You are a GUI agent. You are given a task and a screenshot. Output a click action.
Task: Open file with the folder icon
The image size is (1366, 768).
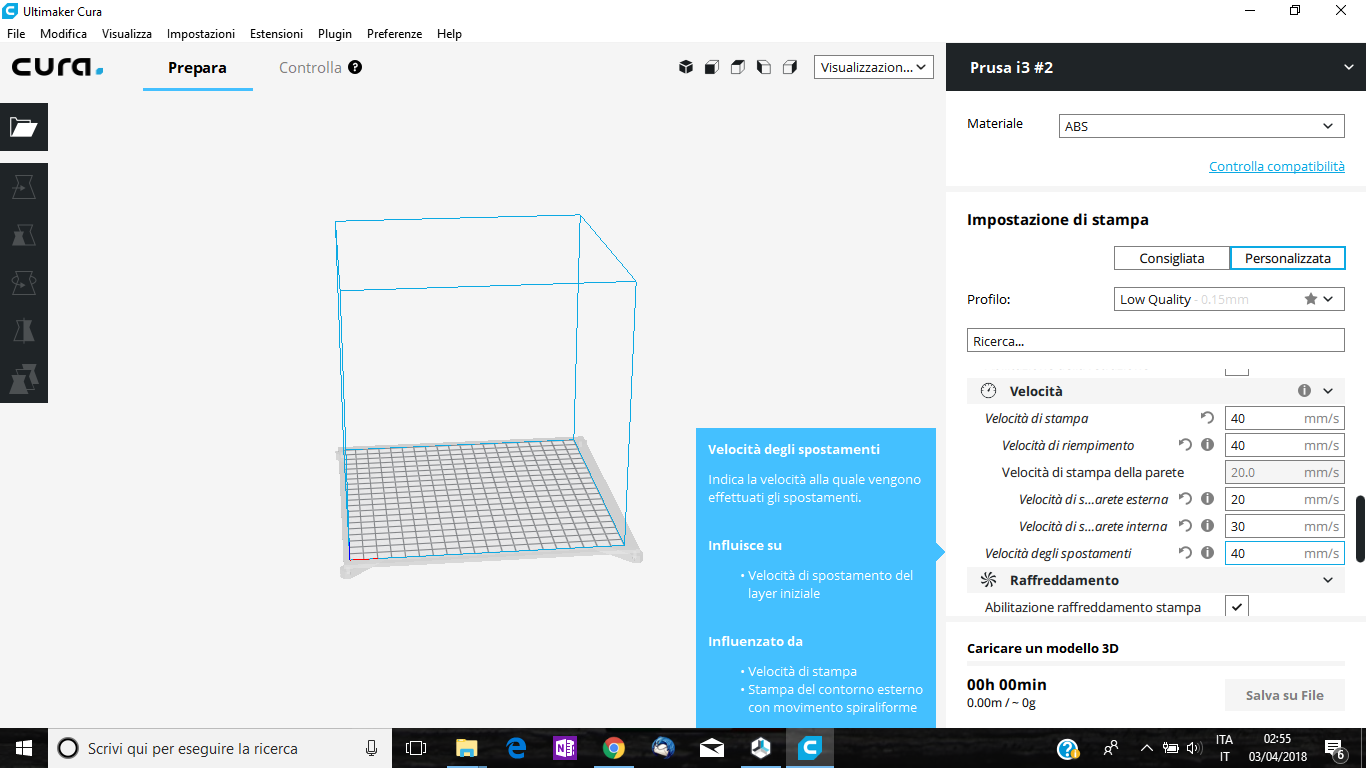point(24,127)
